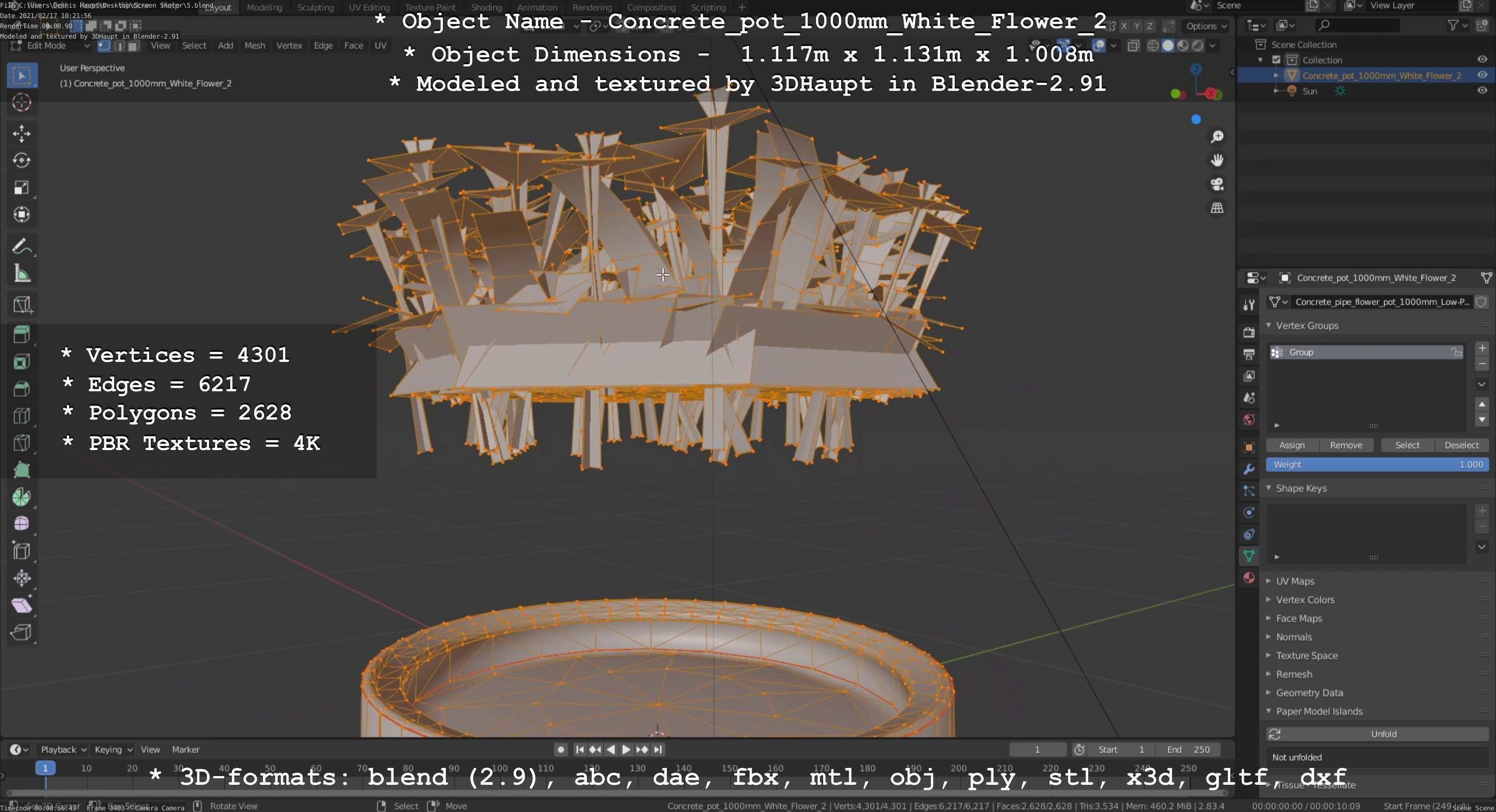Toggle X-ray display mode
The image size is (1496, 812).
pyautogui.click(x=1133, y=46)
